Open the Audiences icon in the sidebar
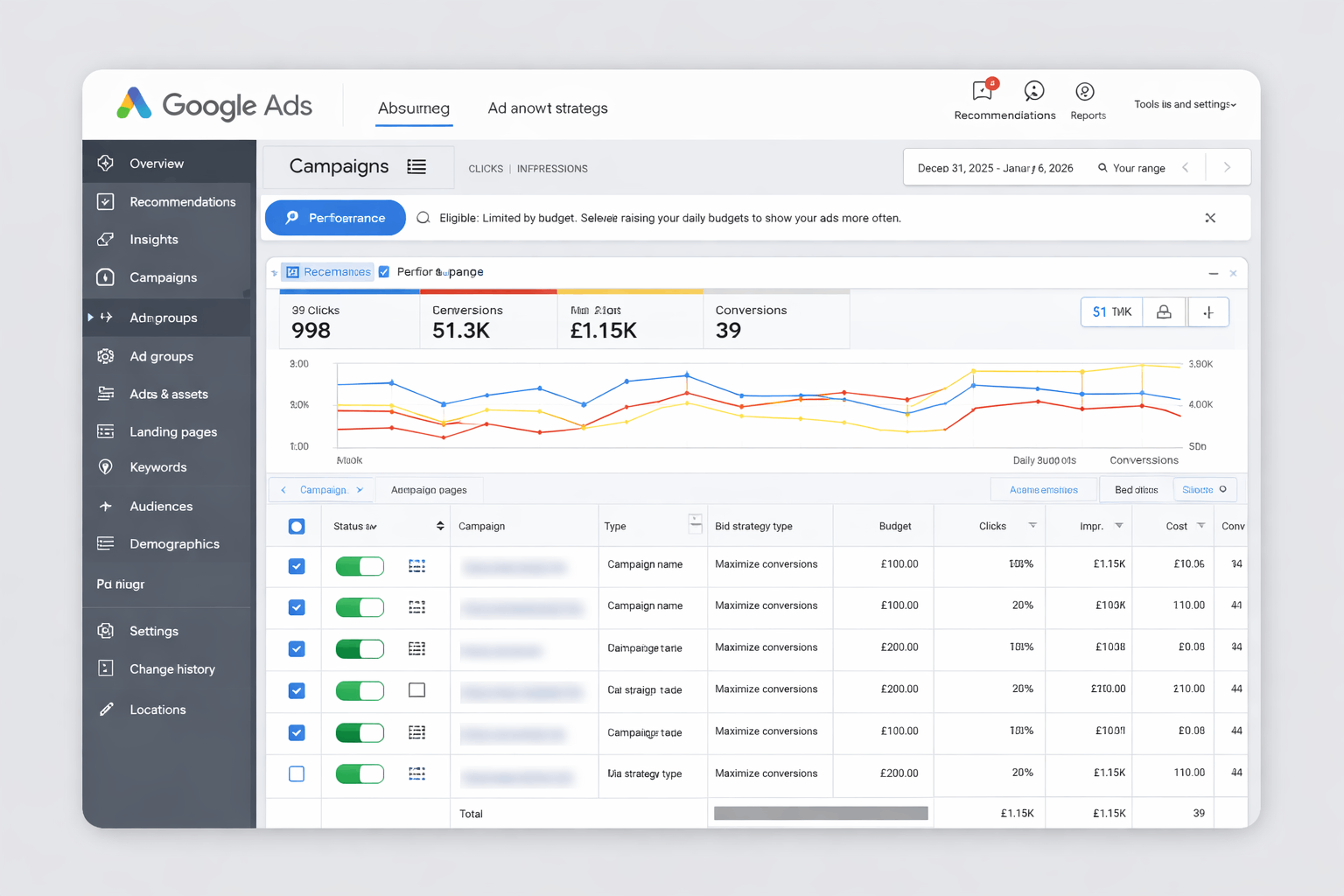The width and height of the screenshot is (1344, 896). (x=105, y=506)
